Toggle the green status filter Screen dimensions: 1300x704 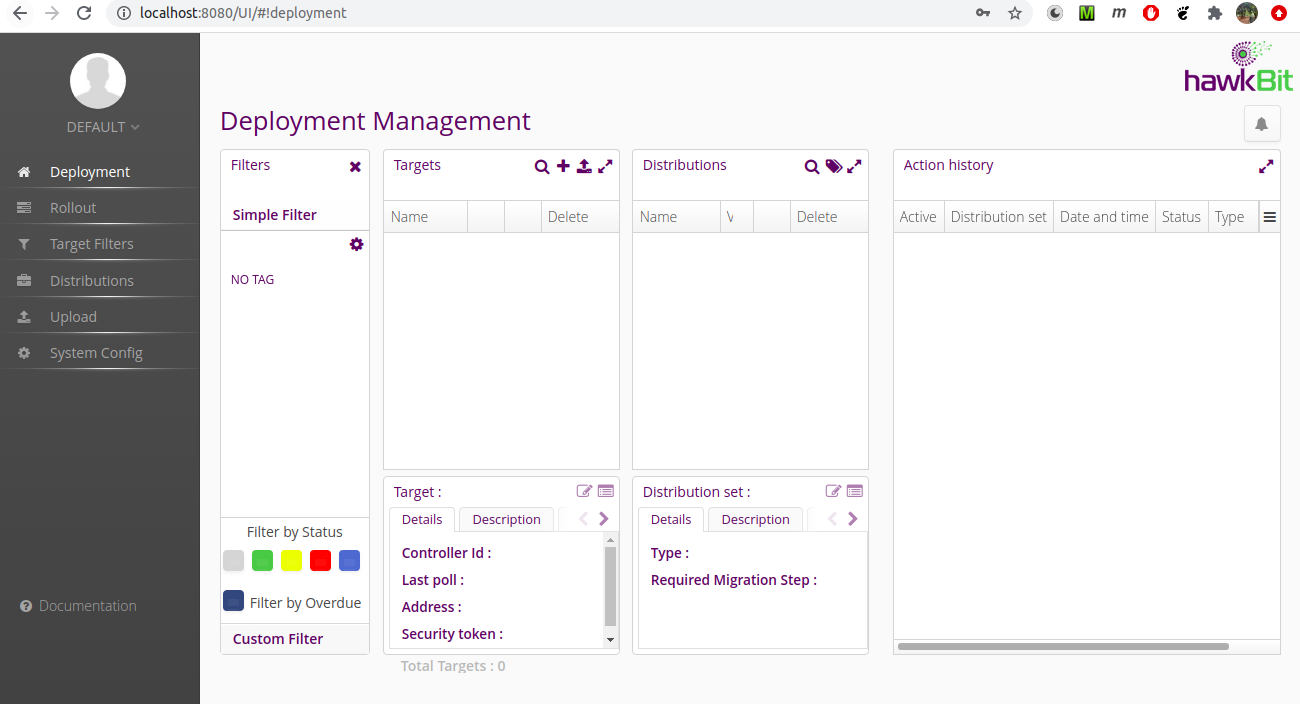[262, 560]
